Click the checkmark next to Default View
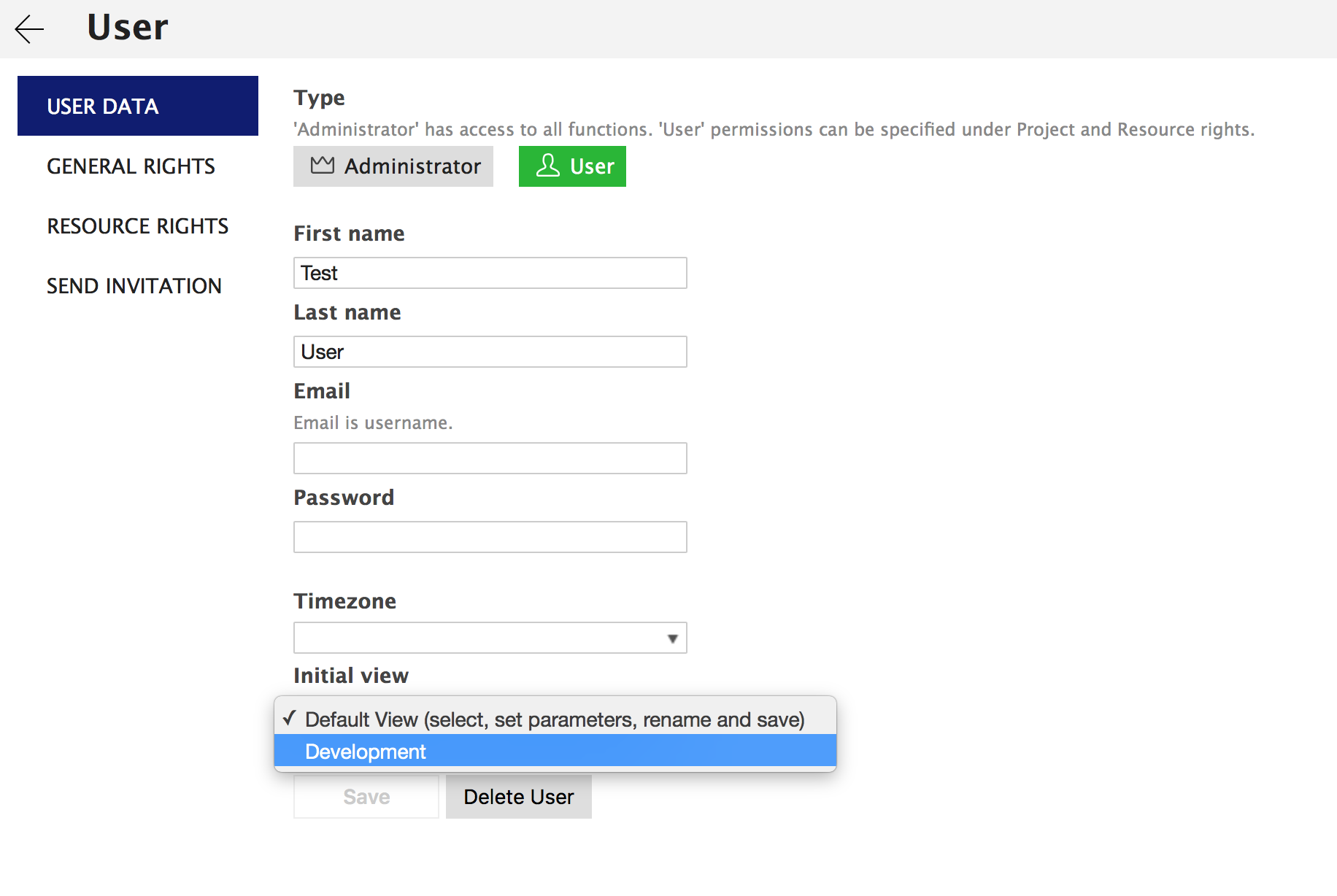 pos(290,719)
